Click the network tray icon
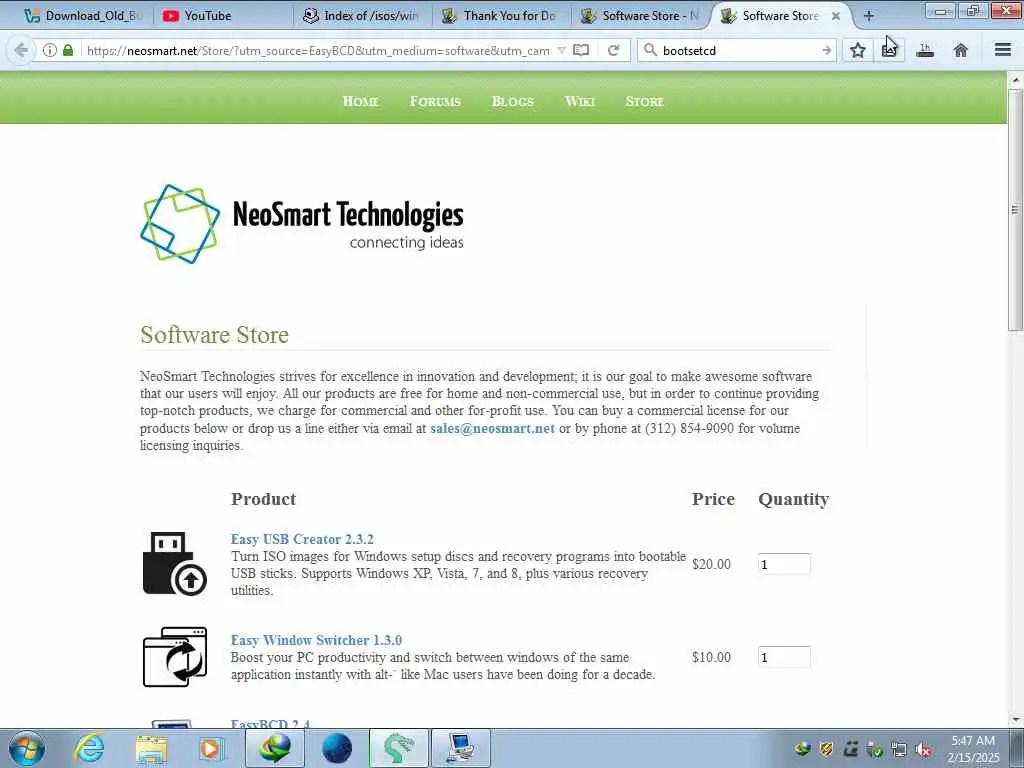The height and width of the screenshot is (768, 1024). click(899, 749)
